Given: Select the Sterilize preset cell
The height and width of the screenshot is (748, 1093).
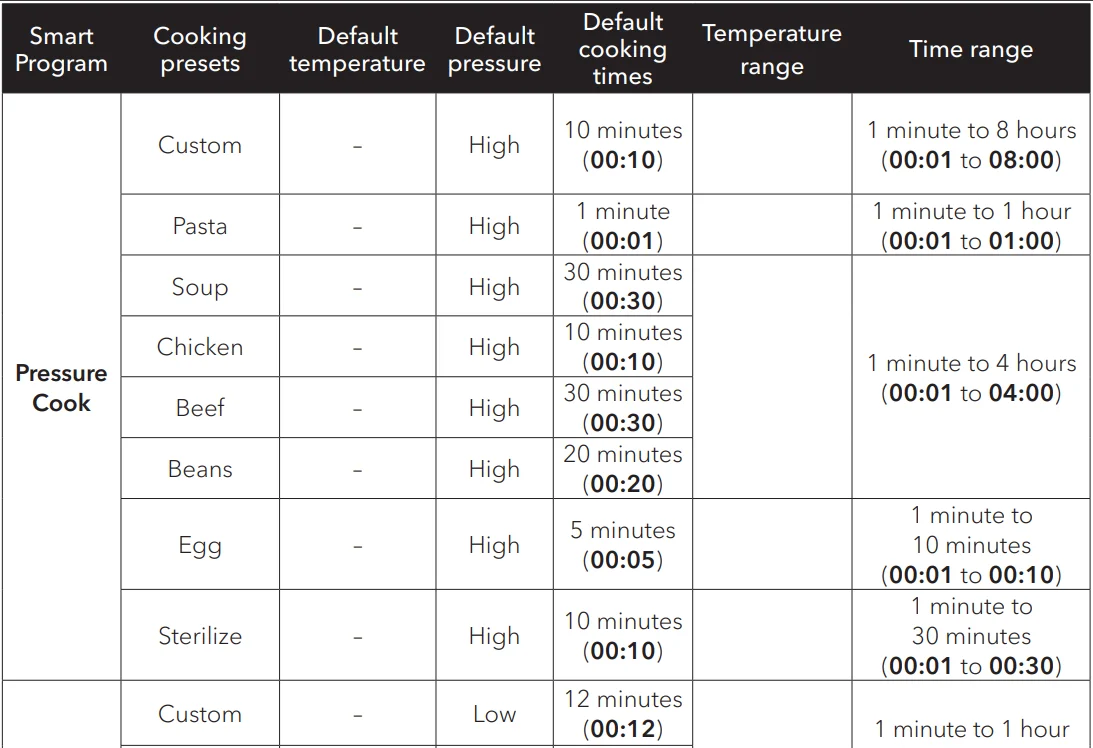Looking at the screenshot, I should coord(199,636).
